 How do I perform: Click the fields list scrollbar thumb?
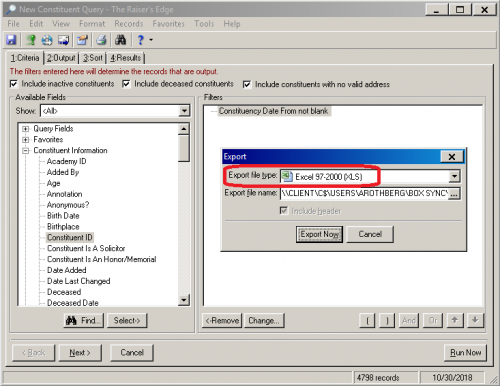[184, 148]
